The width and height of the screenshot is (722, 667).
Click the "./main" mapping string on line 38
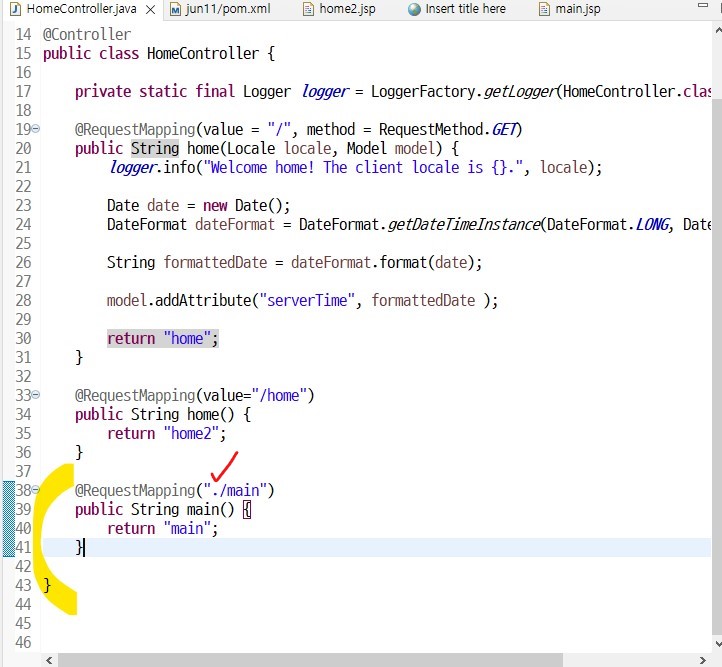coord(235,490)
